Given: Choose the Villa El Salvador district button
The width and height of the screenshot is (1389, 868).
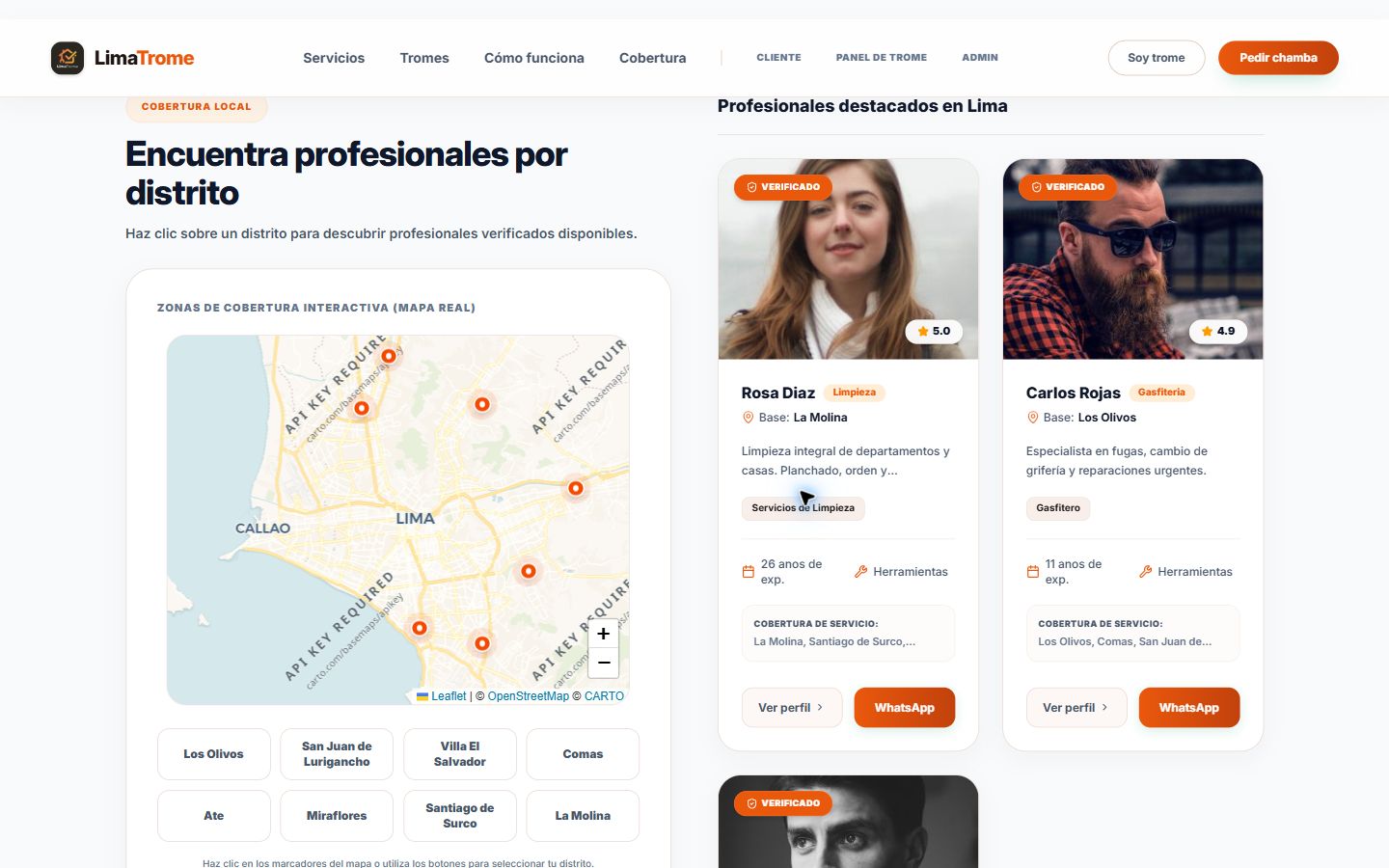Looking at the screenshot, I should click(x=460, y=754).
